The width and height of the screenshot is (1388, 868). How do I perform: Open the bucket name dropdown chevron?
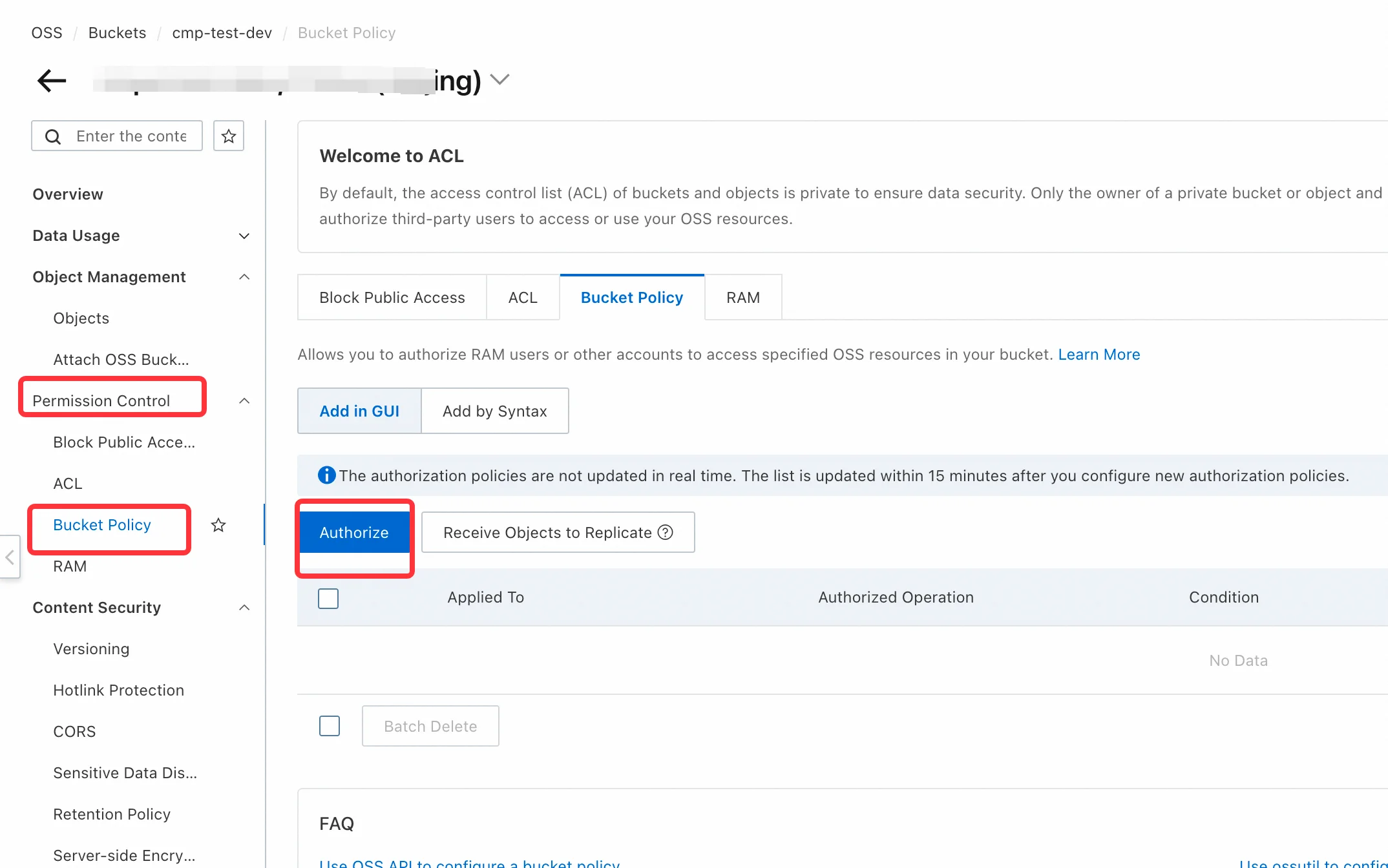click(499, 79)
